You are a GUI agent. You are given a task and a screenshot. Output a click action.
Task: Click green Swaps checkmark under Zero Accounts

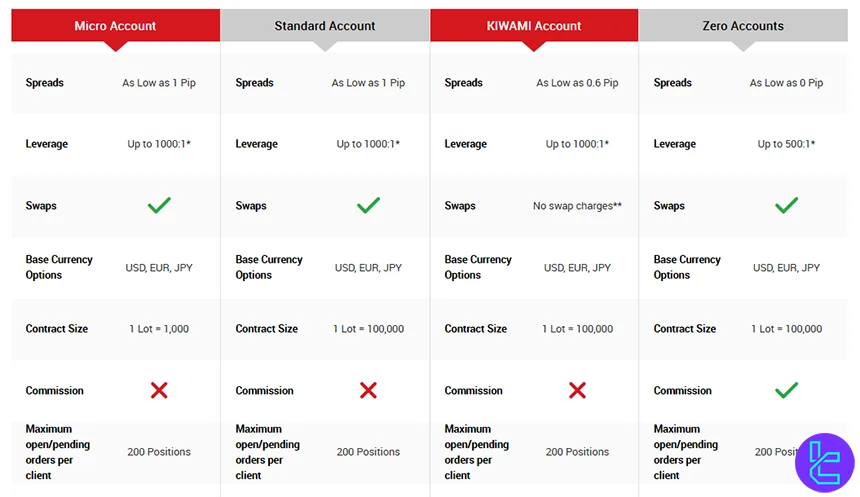787,205
